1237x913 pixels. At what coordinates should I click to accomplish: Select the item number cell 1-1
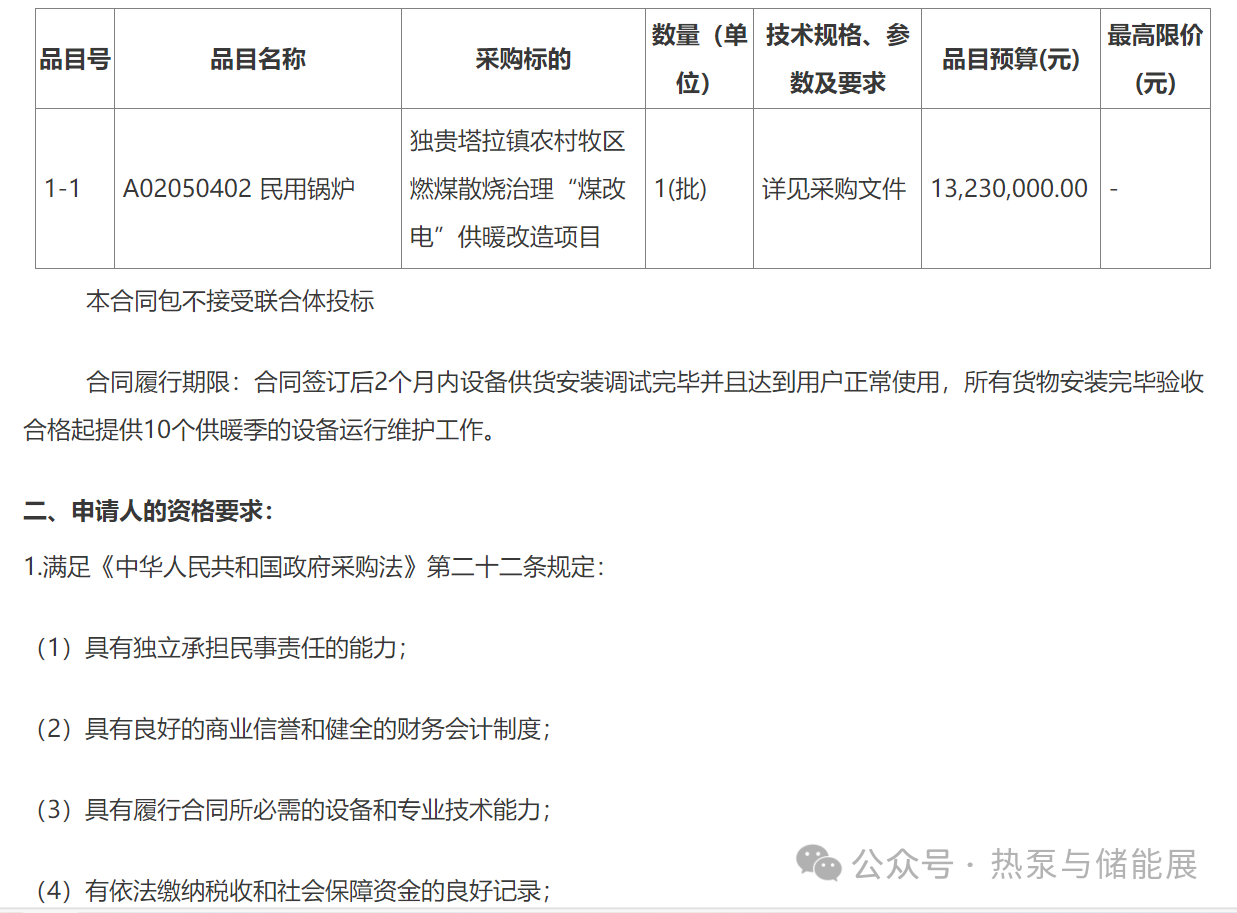[x=63, y=188]
